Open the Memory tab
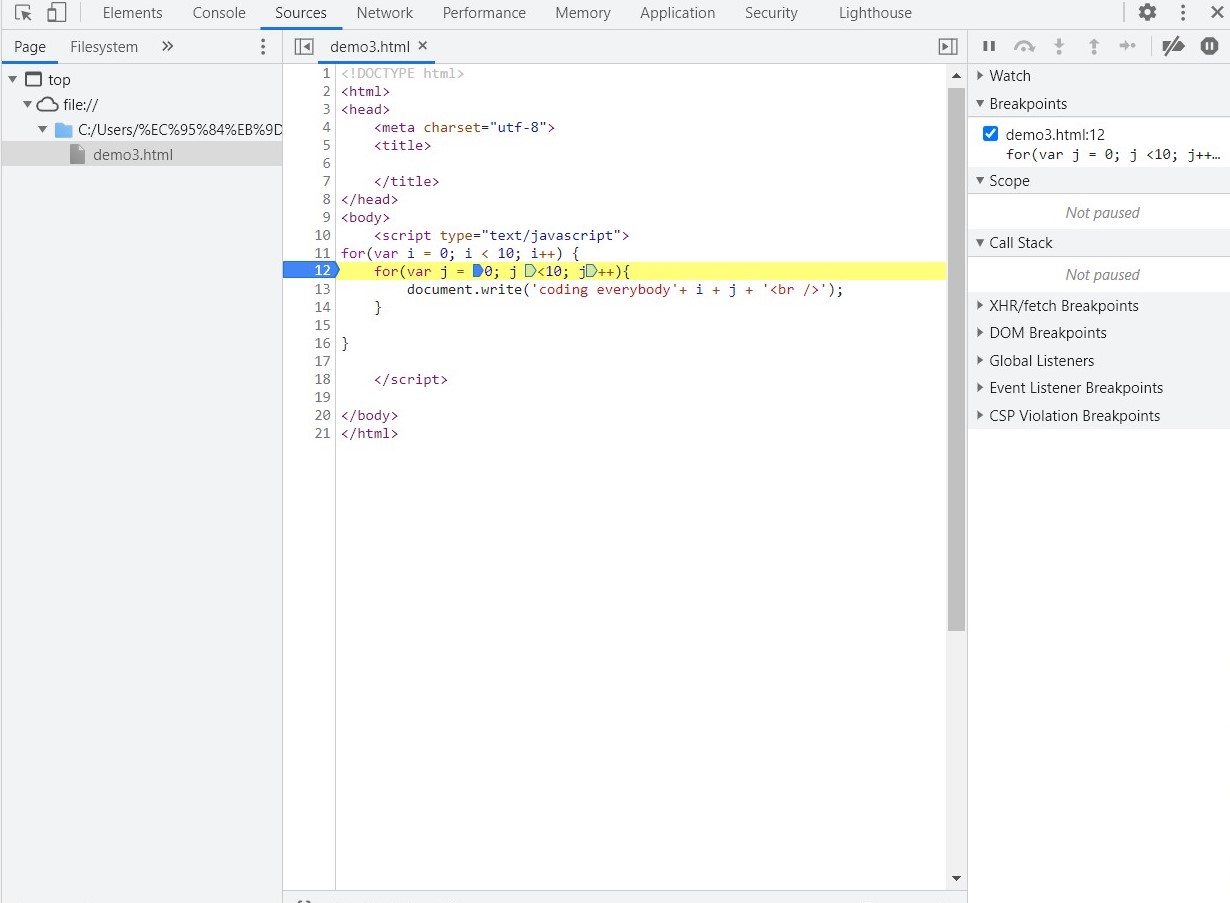Viewport: 1230px width, 903px height. [x=583, y=13]
